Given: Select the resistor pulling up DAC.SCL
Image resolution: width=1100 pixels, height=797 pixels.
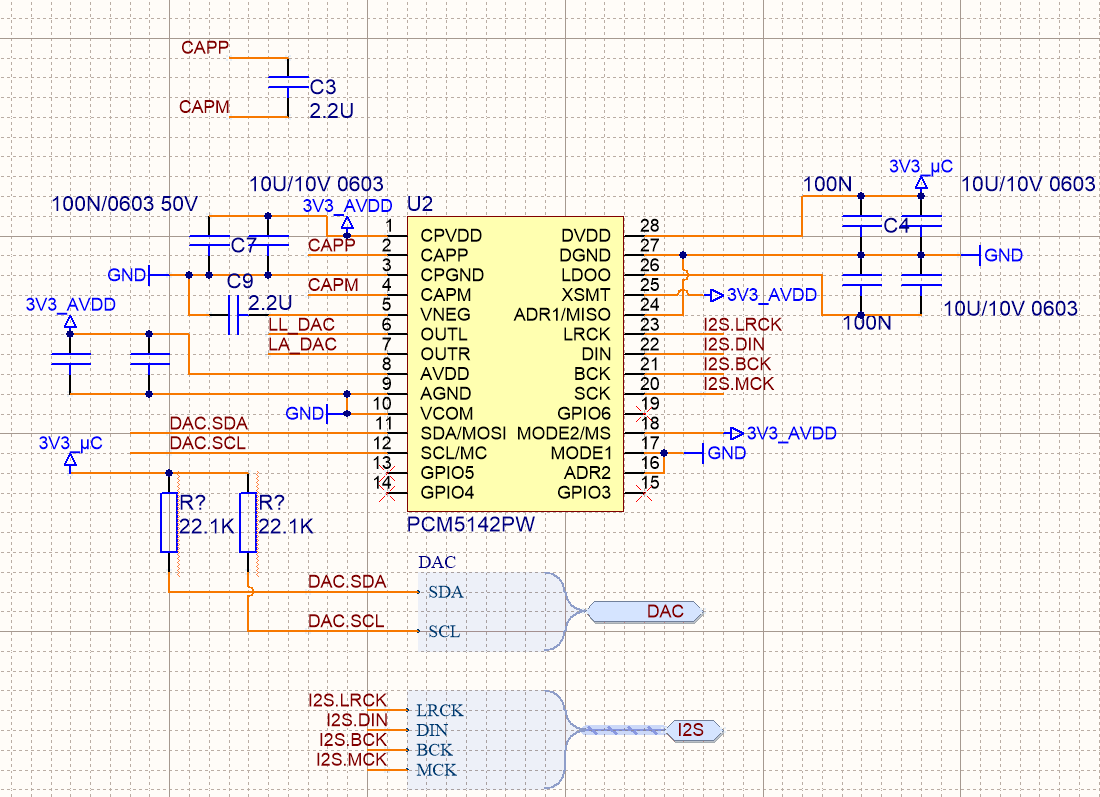Looking at the screenshot, I should [x=248, y=523].
